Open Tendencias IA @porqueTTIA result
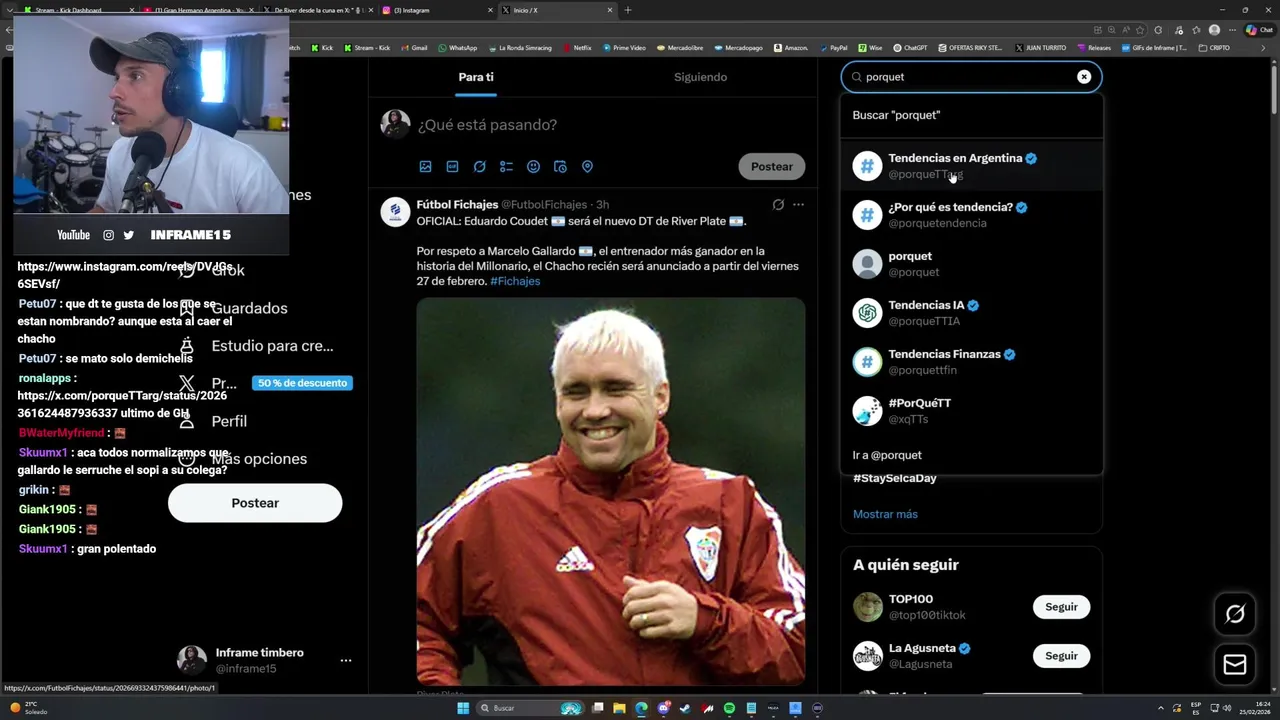 click(x=971, y=313)
